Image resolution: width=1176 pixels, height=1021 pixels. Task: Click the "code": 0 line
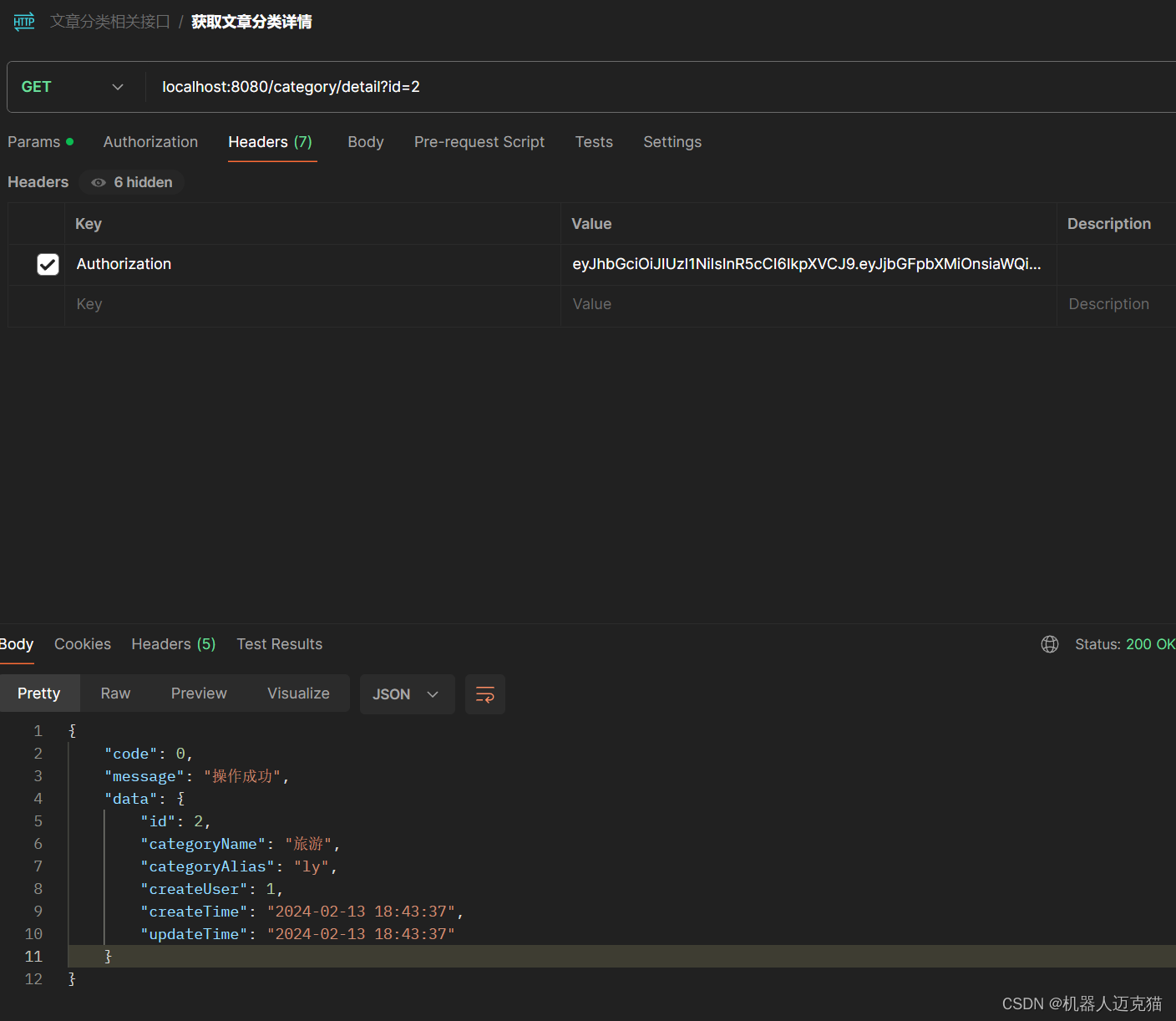[149, 754]
